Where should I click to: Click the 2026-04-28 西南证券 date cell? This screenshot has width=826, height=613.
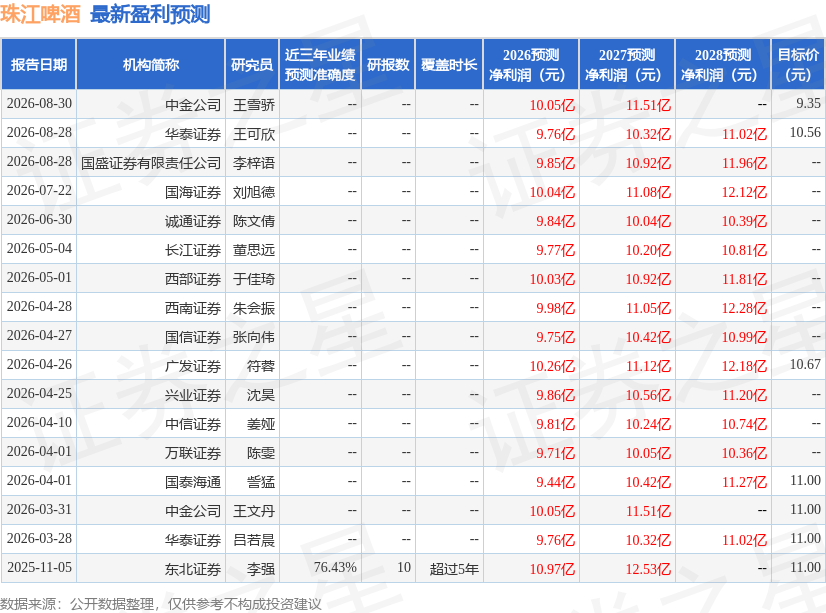point(39,306)
